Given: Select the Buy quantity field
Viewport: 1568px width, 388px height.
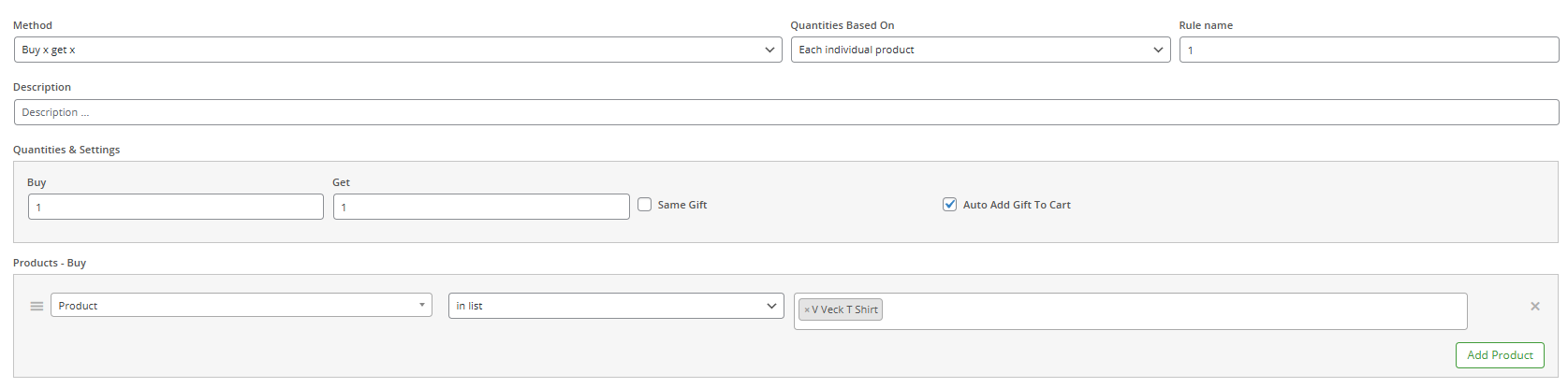Looking at the screenshot, I should [x=176, y=207].
